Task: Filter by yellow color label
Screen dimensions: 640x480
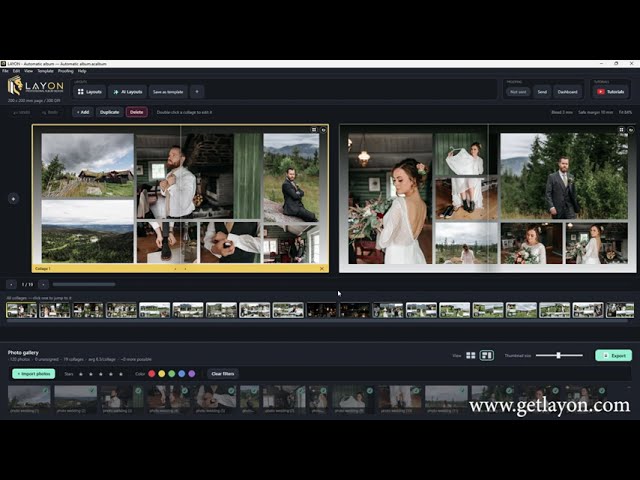Action: click(x=162, y=373)
